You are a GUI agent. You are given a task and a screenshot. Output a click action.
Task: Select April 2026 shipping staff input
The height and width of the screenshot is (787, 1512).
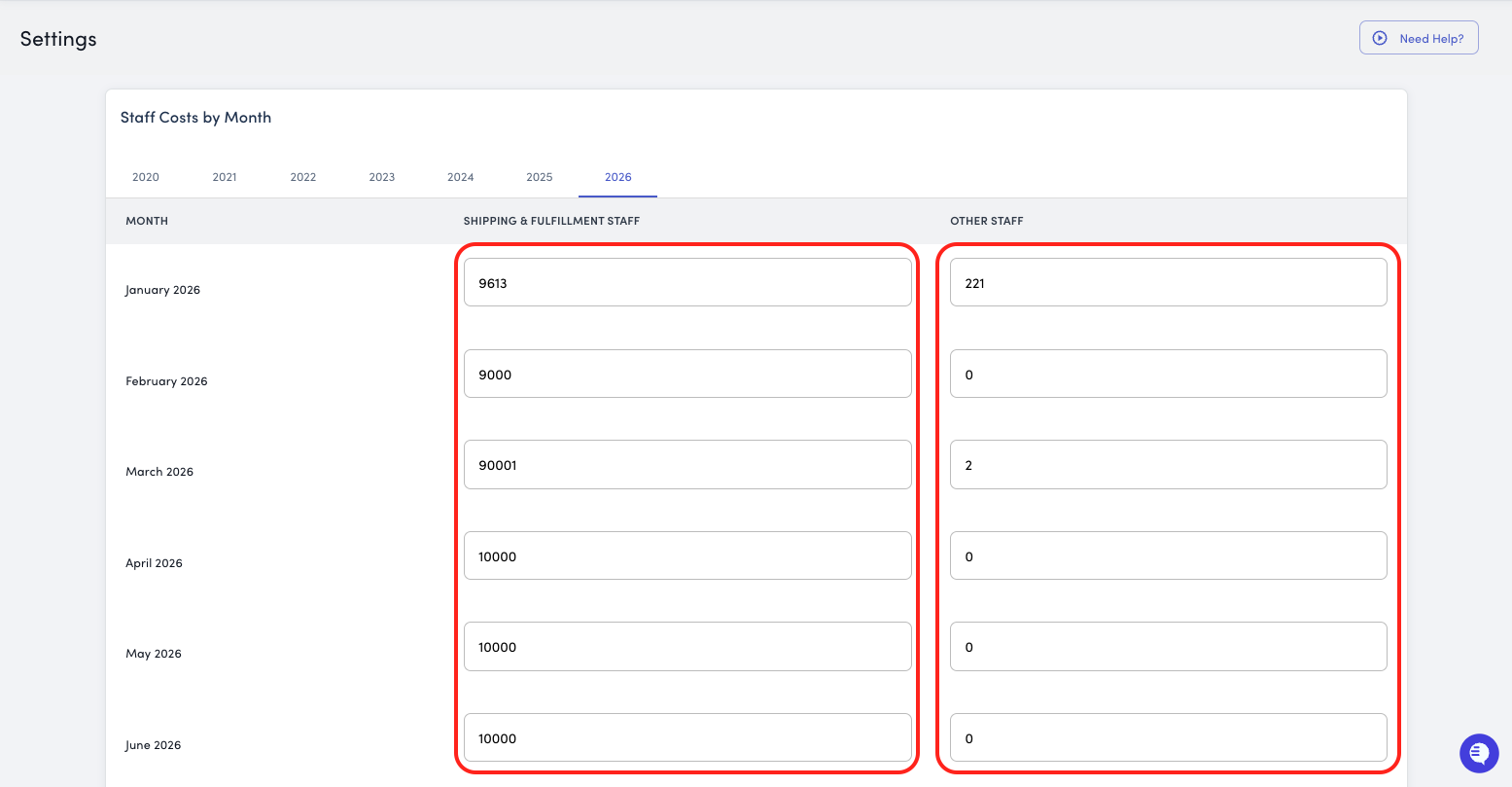pos(687,556)
